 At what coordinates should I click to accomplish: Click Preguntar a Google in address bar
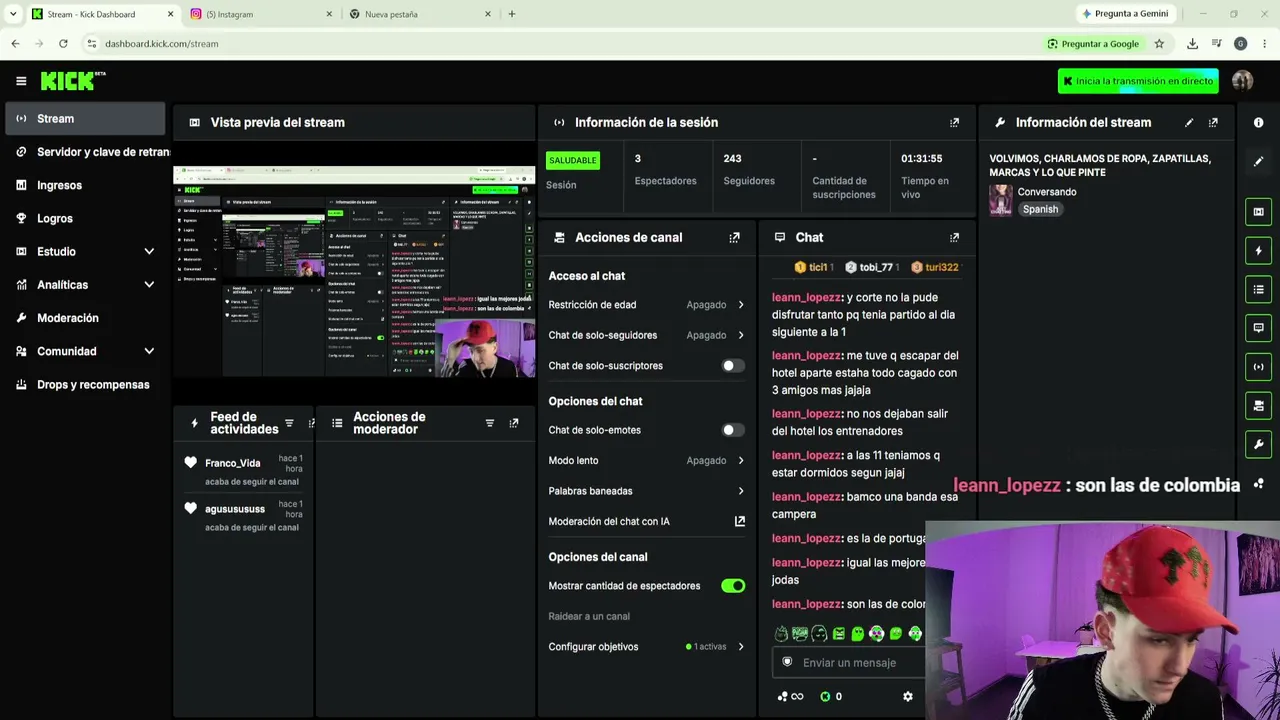(x=1093, y=44)
